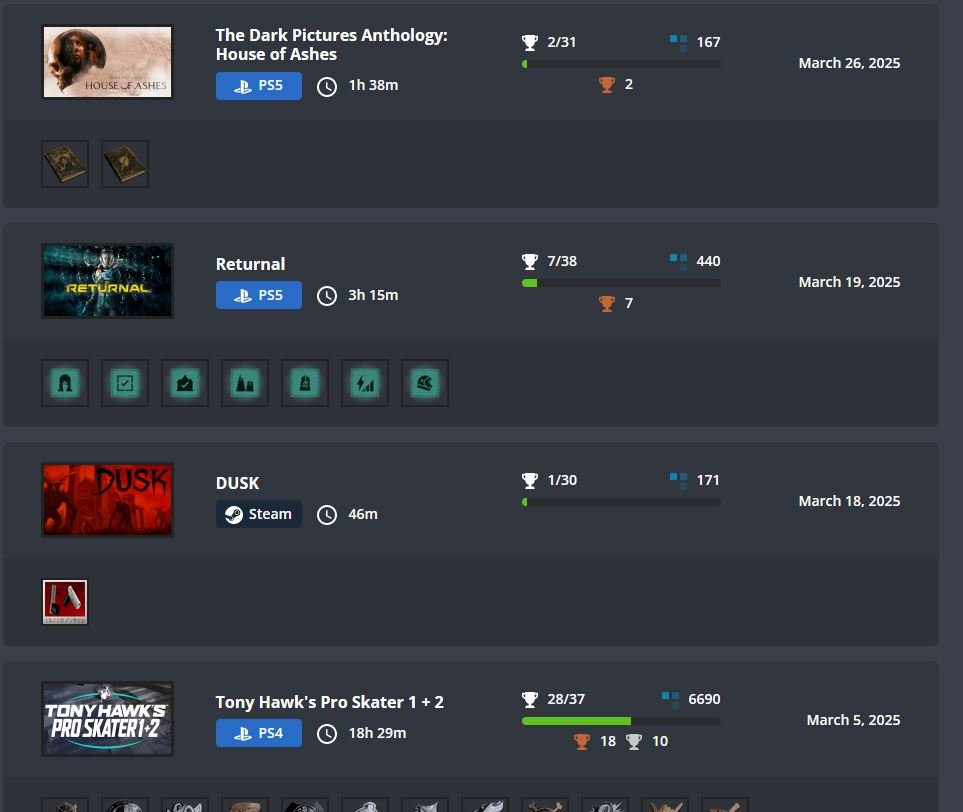Click Tony Hawk's silver trophy icon beside 10
This screenshot has width=963, height=812.
coord(634,741)
